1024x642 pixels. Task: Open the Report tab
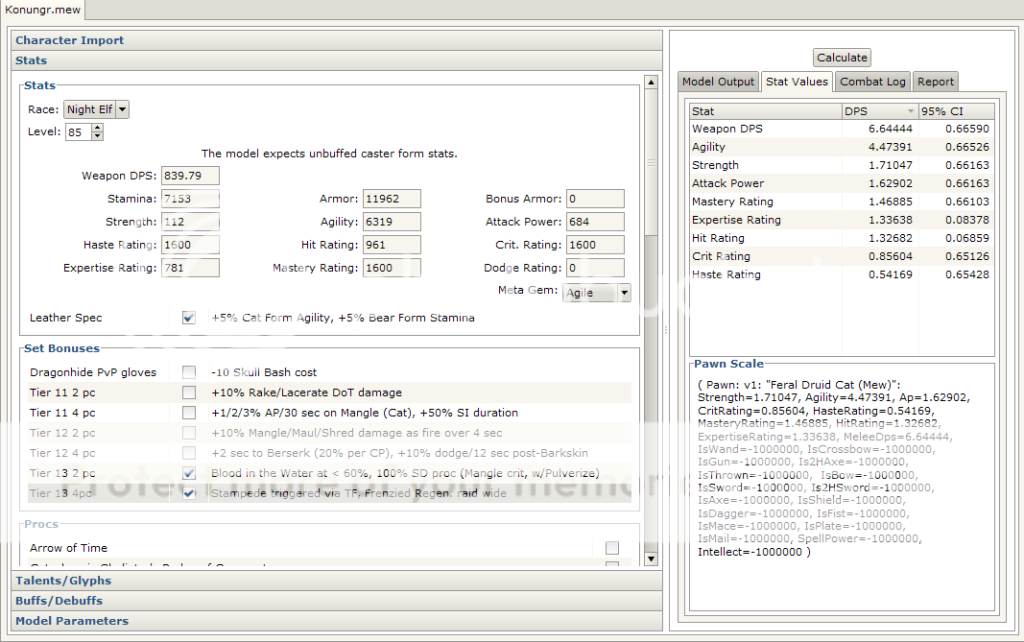[935, 82]
